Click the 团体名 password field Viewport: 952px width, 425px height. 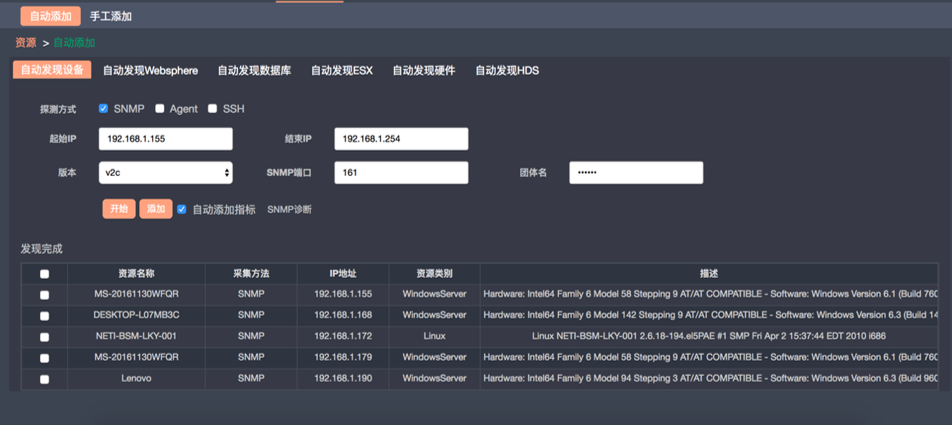point(636,172)
